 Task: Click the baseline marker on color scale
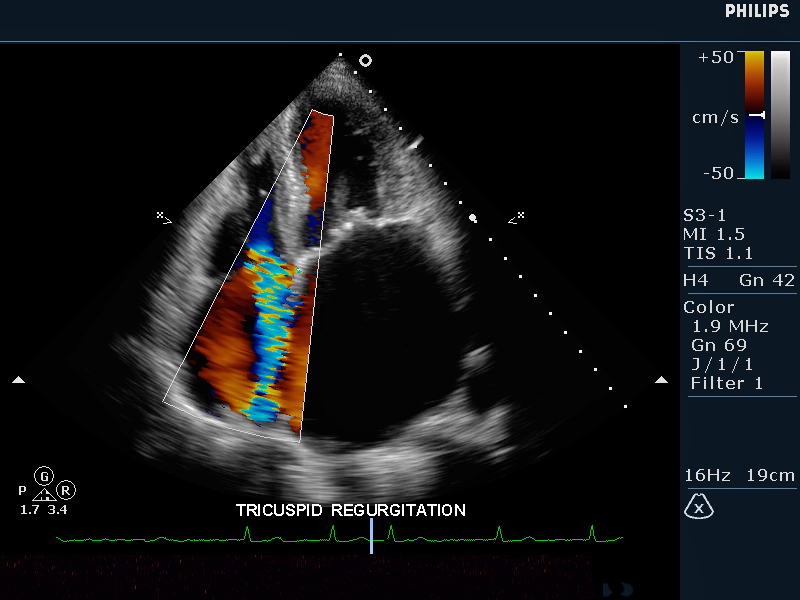757,115
